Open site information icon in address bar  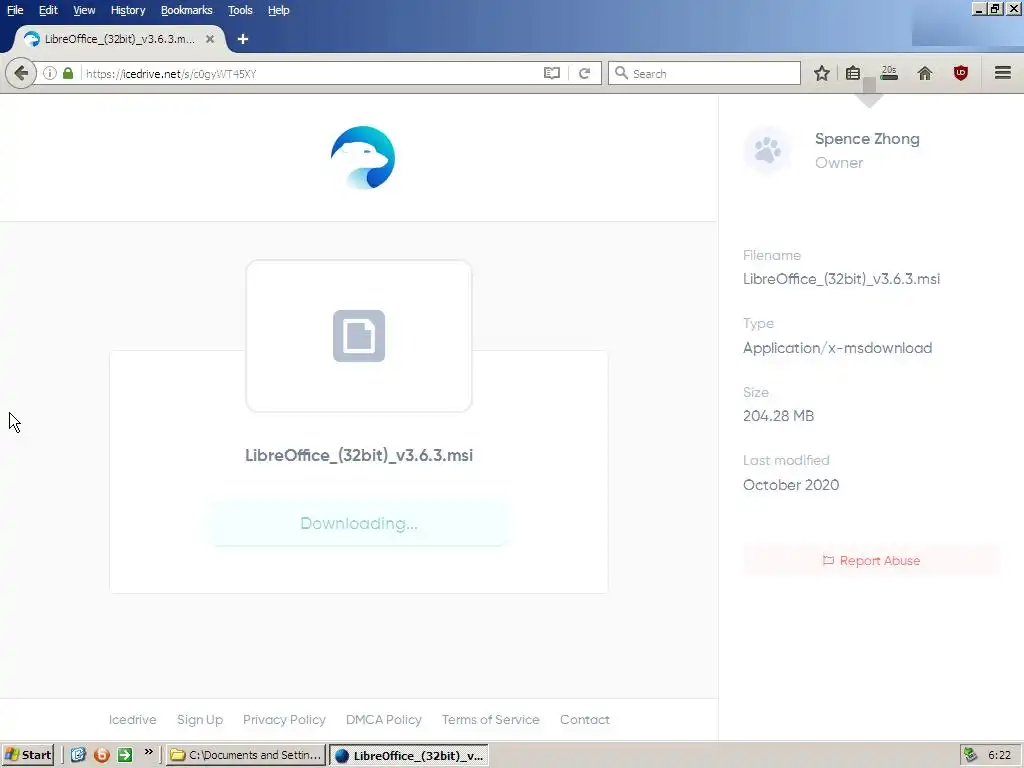pyautogui.click(x=50, y=73)
